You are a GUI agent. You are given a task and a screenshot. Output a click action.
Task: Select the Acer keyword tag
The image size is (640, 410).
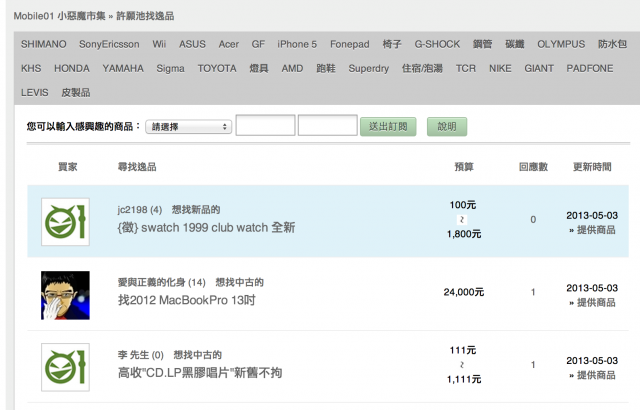(229, 44)
